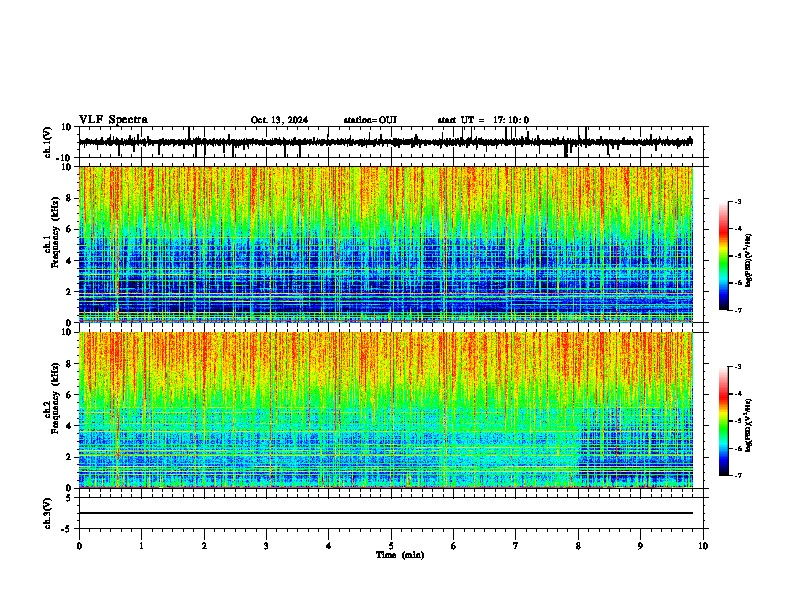This screenshot has height=612, width=792.
Task: Click the 'start UT = 17:10:0' label
Action: [483, 120]
